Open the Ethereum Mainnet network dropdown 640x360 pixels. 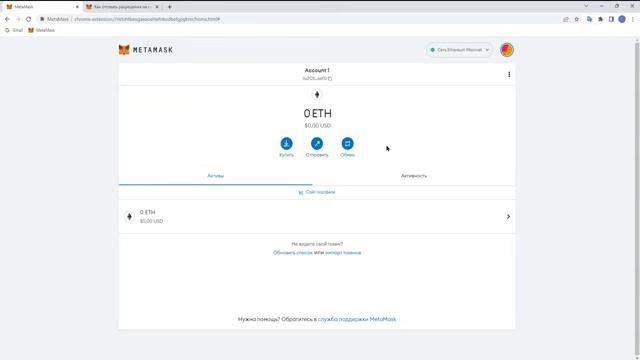tap(460, 50)
